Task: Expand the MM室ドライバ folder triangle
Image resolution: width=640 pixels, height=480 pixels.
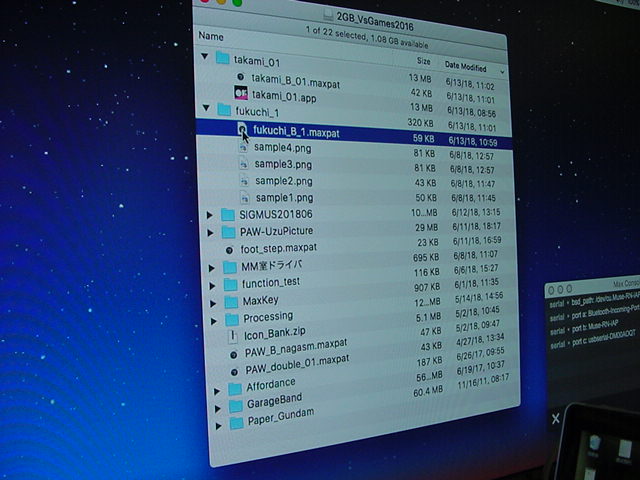Action: (x=211, y=268)
